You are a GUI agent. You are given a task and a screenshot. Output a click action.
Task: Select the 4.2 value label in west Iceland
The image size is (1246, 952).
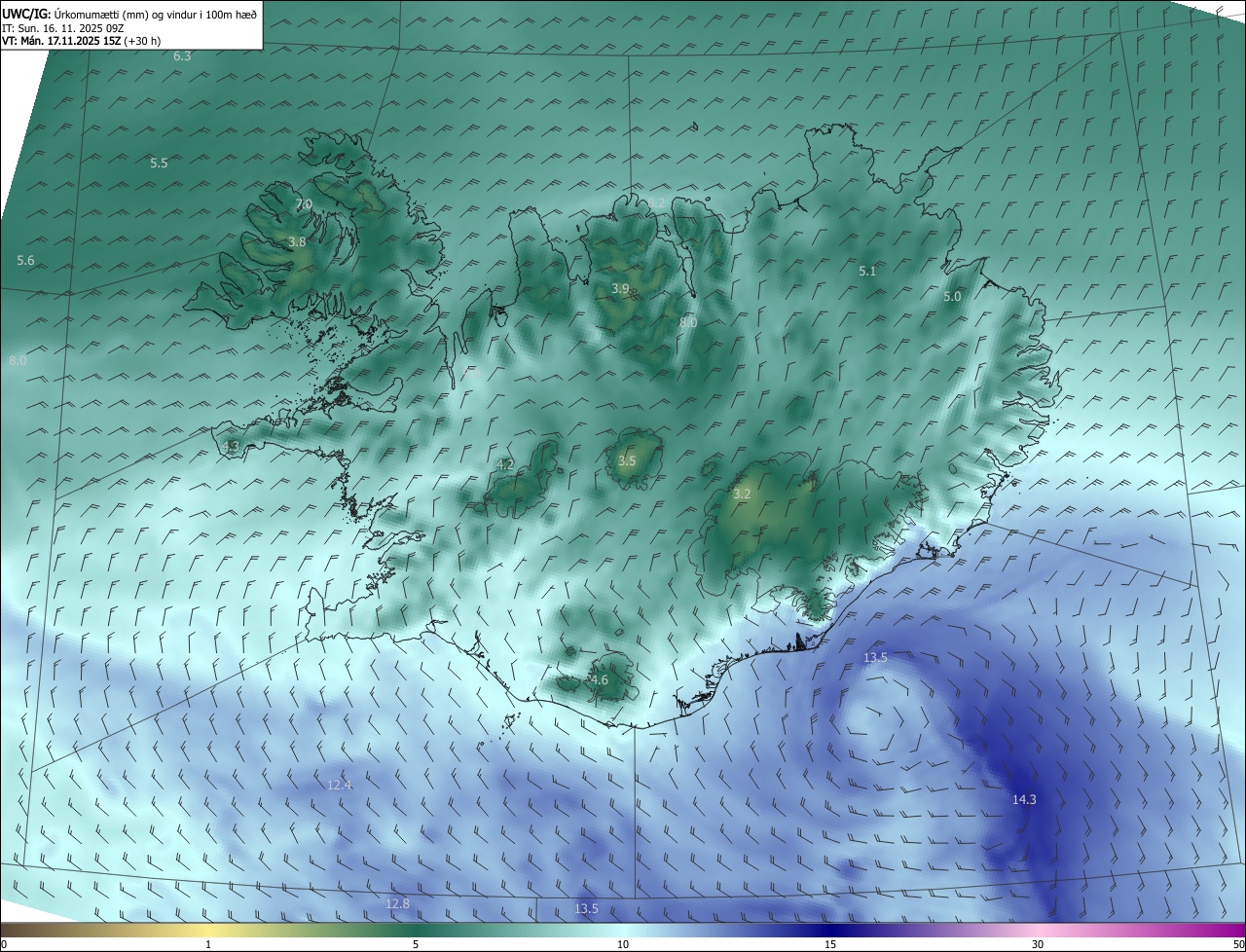click(x=504, y=465)
